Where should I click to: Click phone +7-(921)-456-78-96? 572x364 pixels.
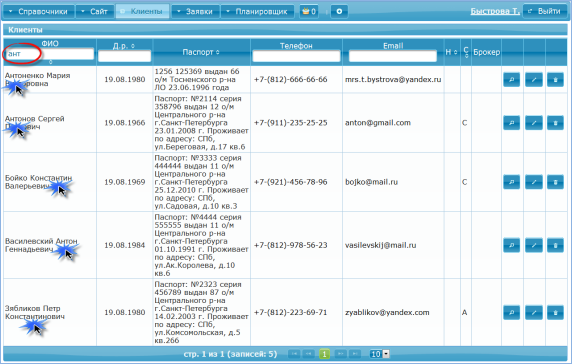pos(290,182)
